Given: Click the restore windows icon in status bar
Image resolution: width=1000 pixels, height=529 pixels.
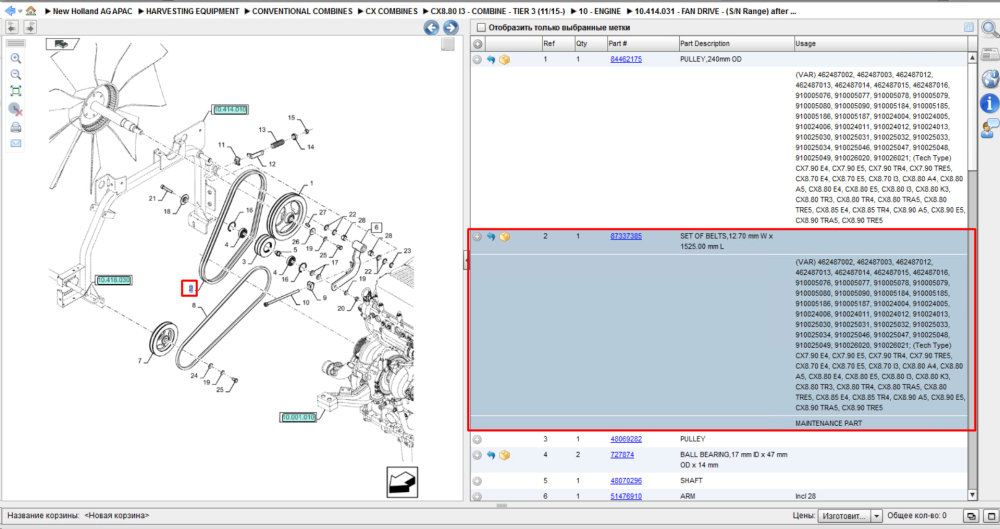Looking at the screenshot, I should coord(971,516).
